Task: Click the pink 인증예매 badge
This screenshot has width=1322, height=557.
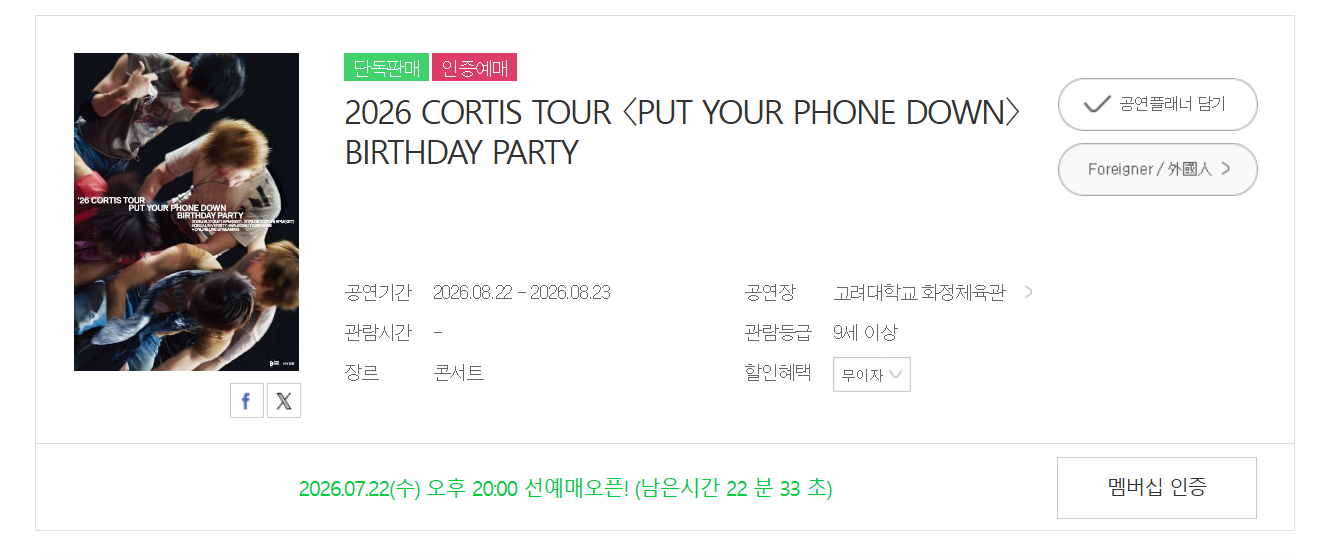Action: click(474, 67)
